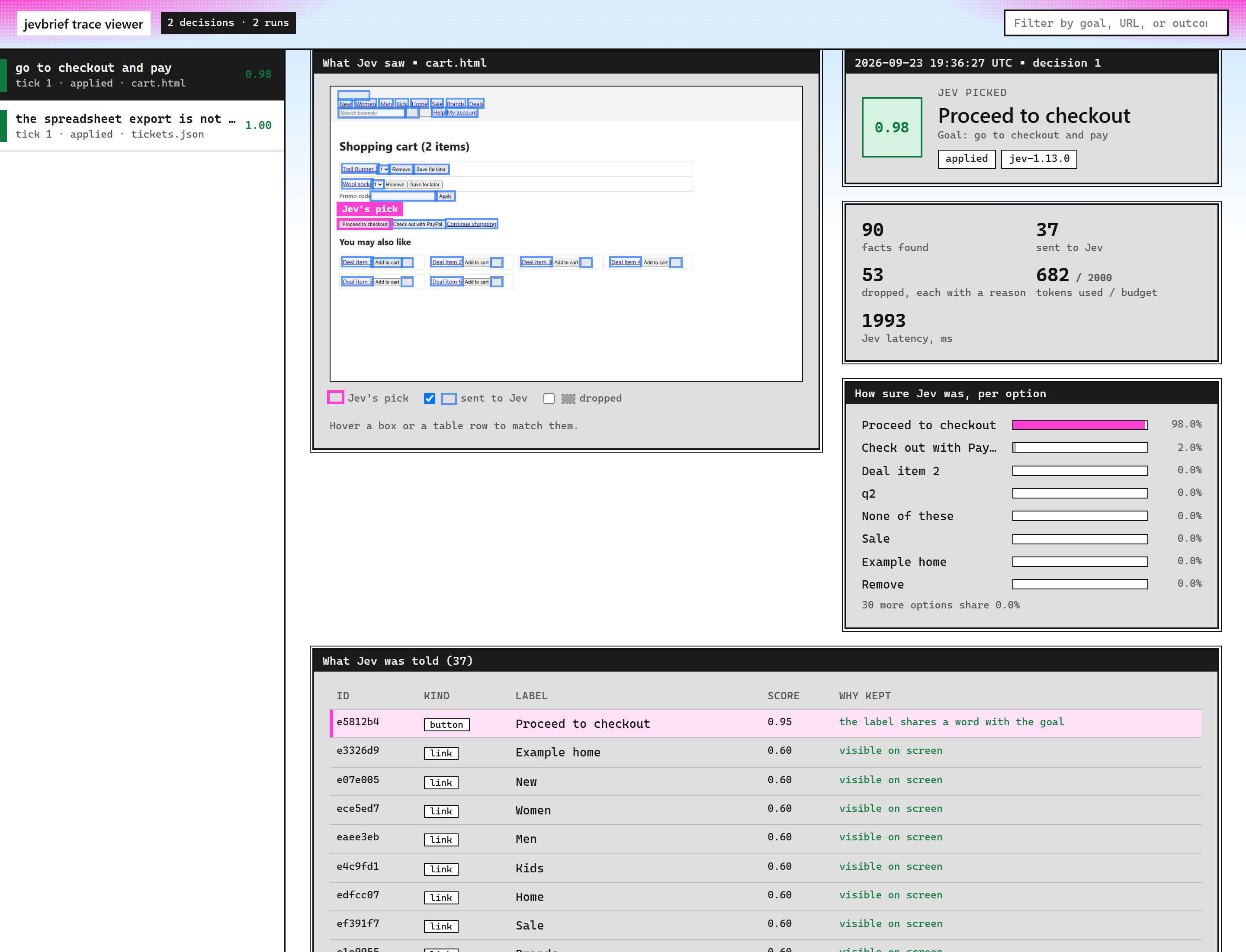
Task: Toggle the 'sent to Jev' checkbox
Action: [x=430, y=399]
